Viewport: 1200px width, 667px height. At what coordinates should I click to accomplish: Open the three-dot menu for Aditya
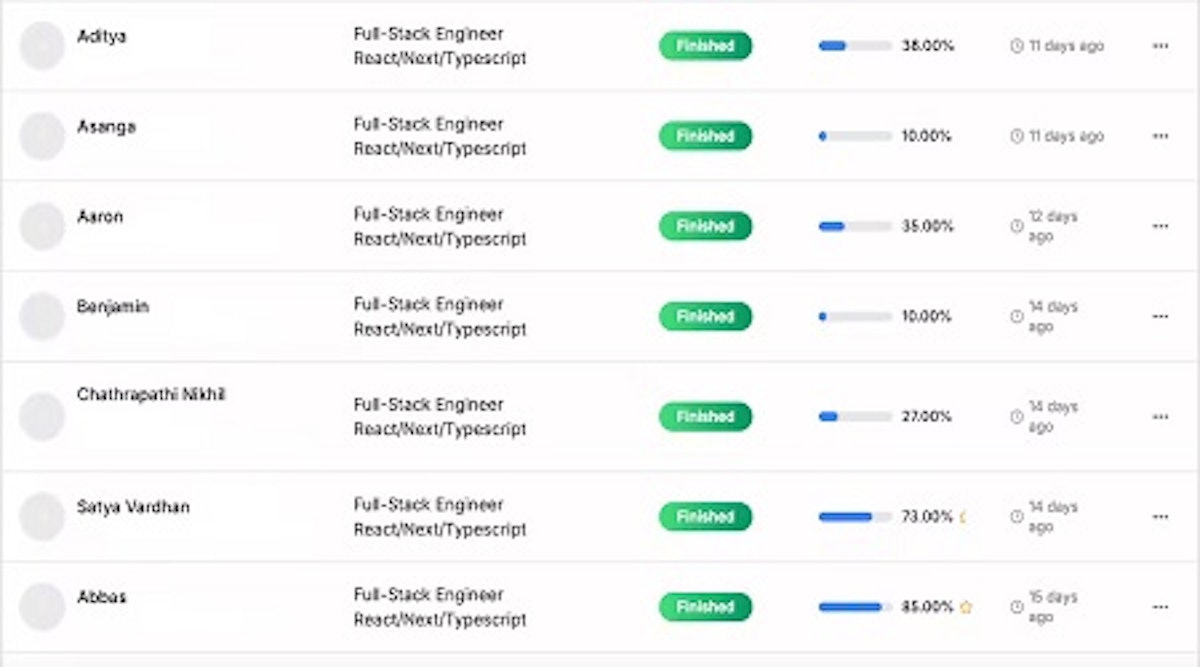coord(1160,46)
